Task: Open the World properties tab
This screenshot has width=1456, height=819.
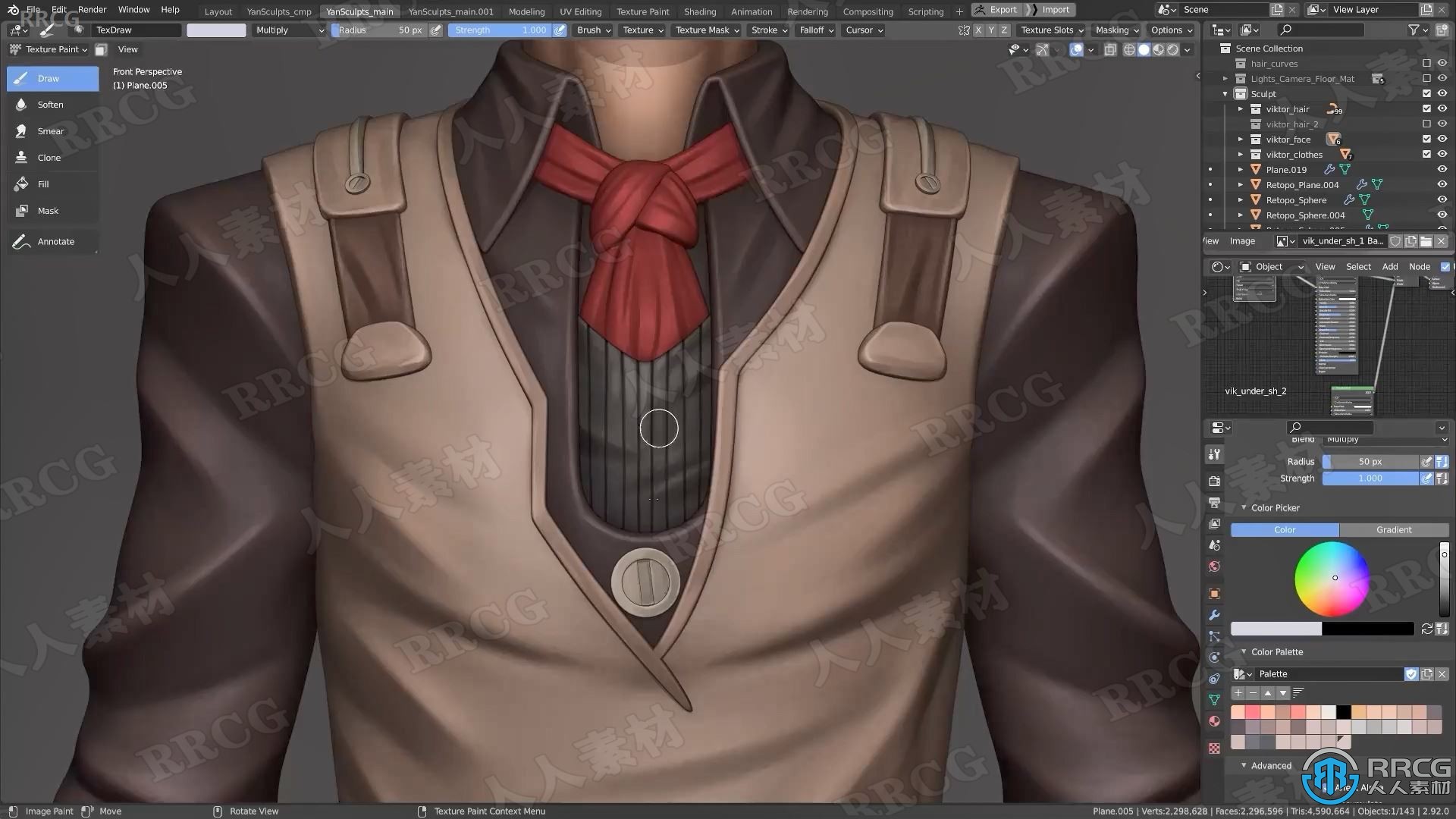Action: 1214,566
